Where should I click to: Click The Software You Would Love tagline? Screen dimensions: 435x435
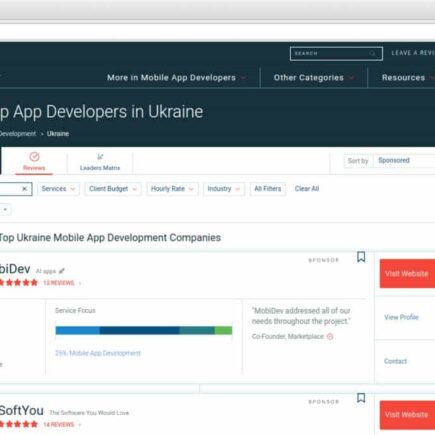pos(89,413)
